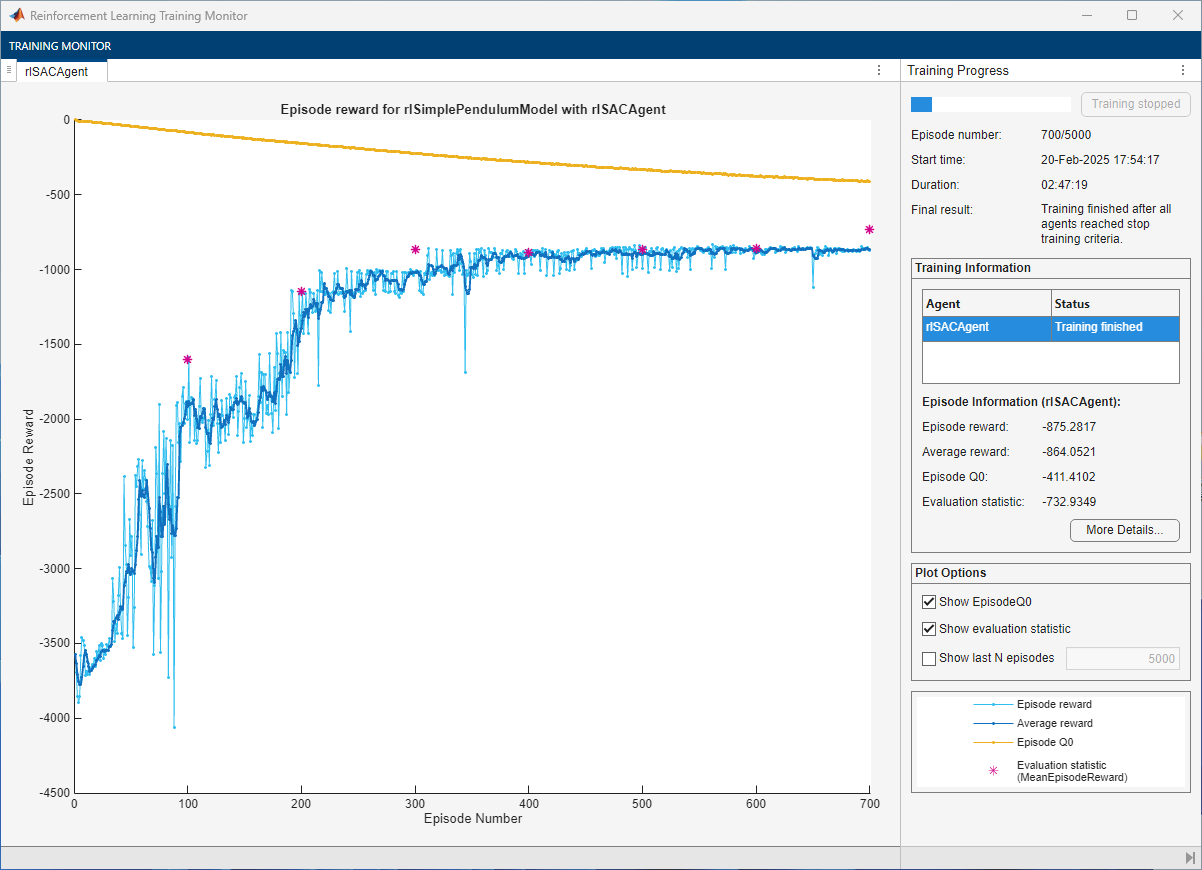Click the Episode Q0 legend entry
Screen dimensions: 1202x870
(1023, 742)
